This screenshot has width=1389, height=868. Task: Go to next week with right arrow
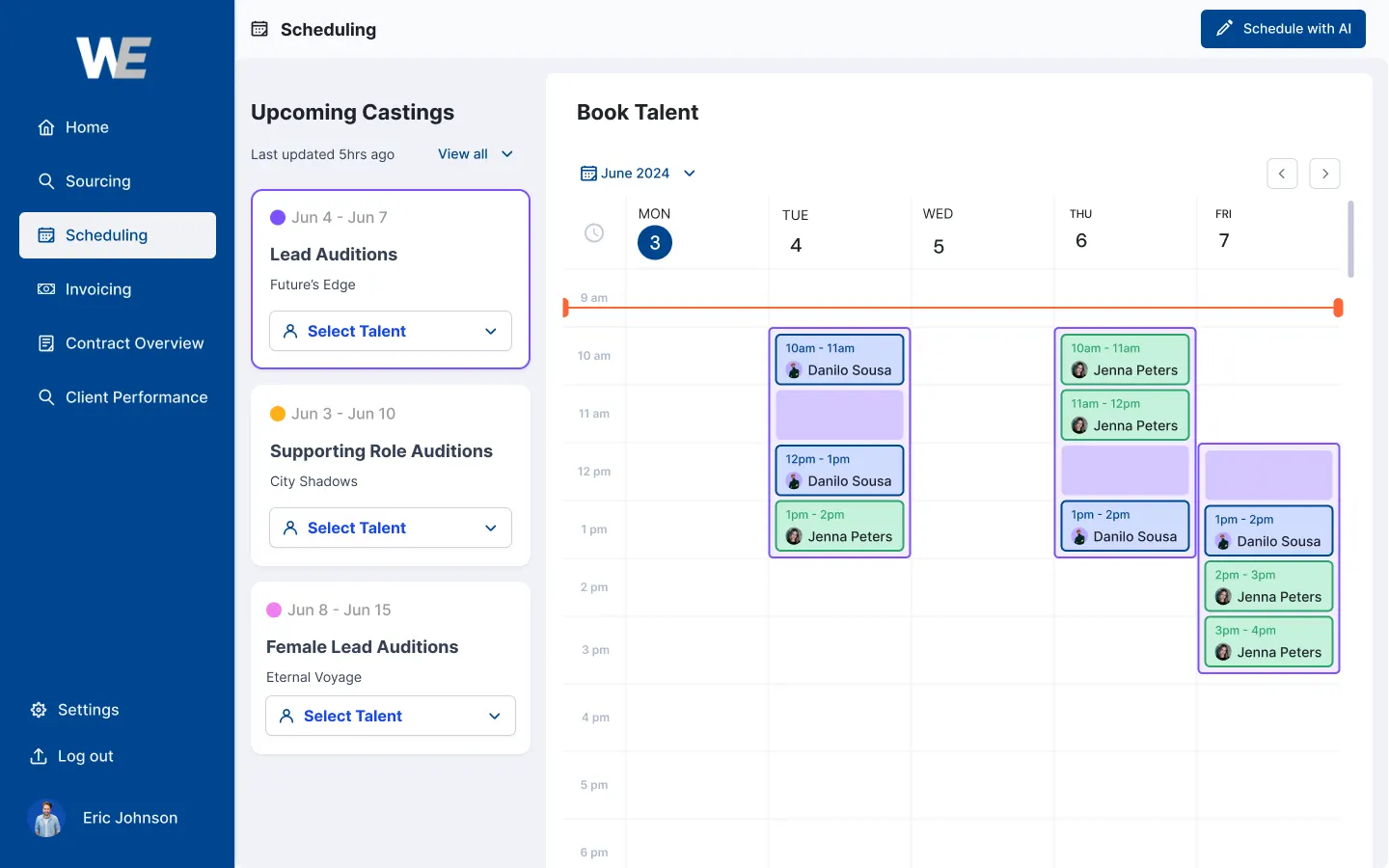tap(1325, 174)
